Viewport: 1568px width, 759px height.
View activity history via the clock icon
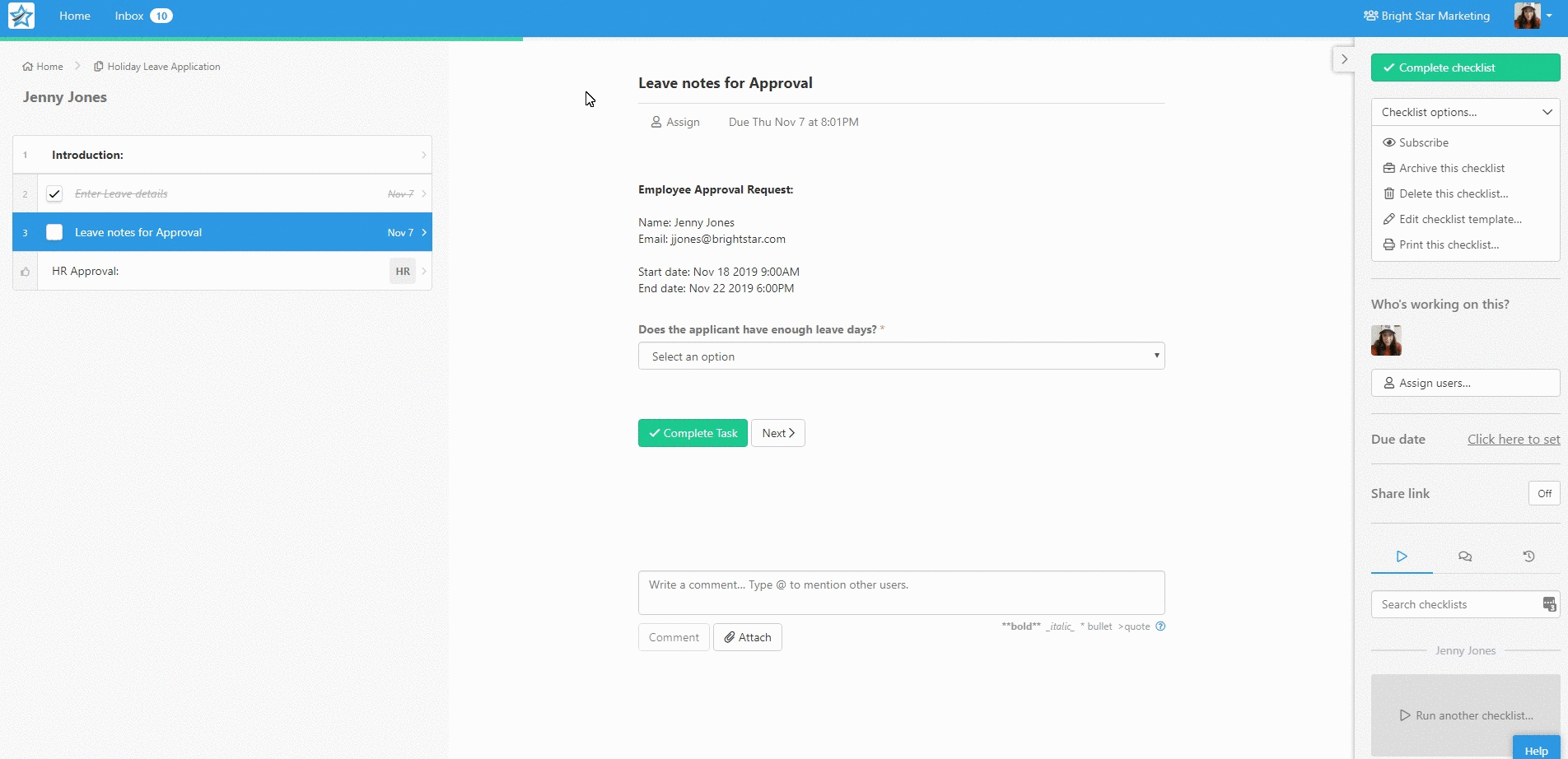(1528, 556)
